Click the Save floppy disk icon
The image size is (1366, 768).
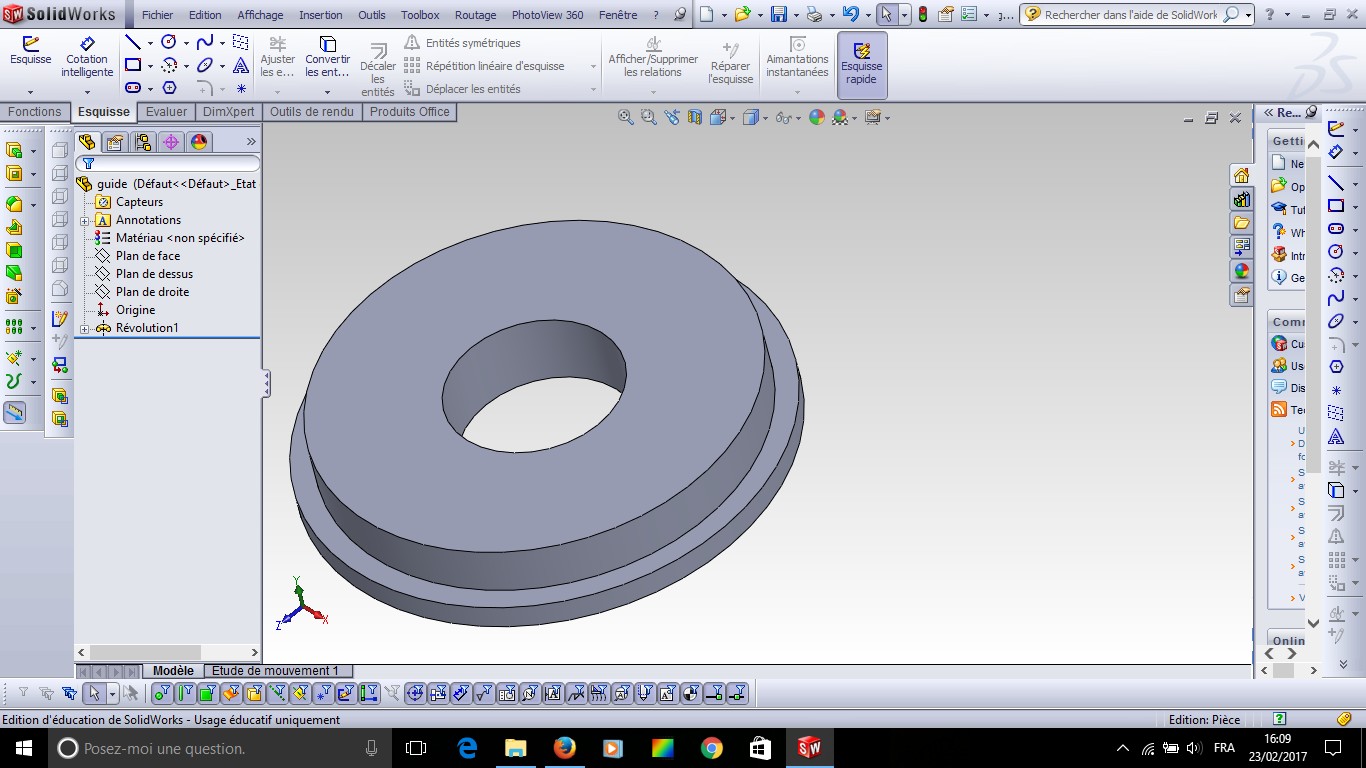pos(779,14)
